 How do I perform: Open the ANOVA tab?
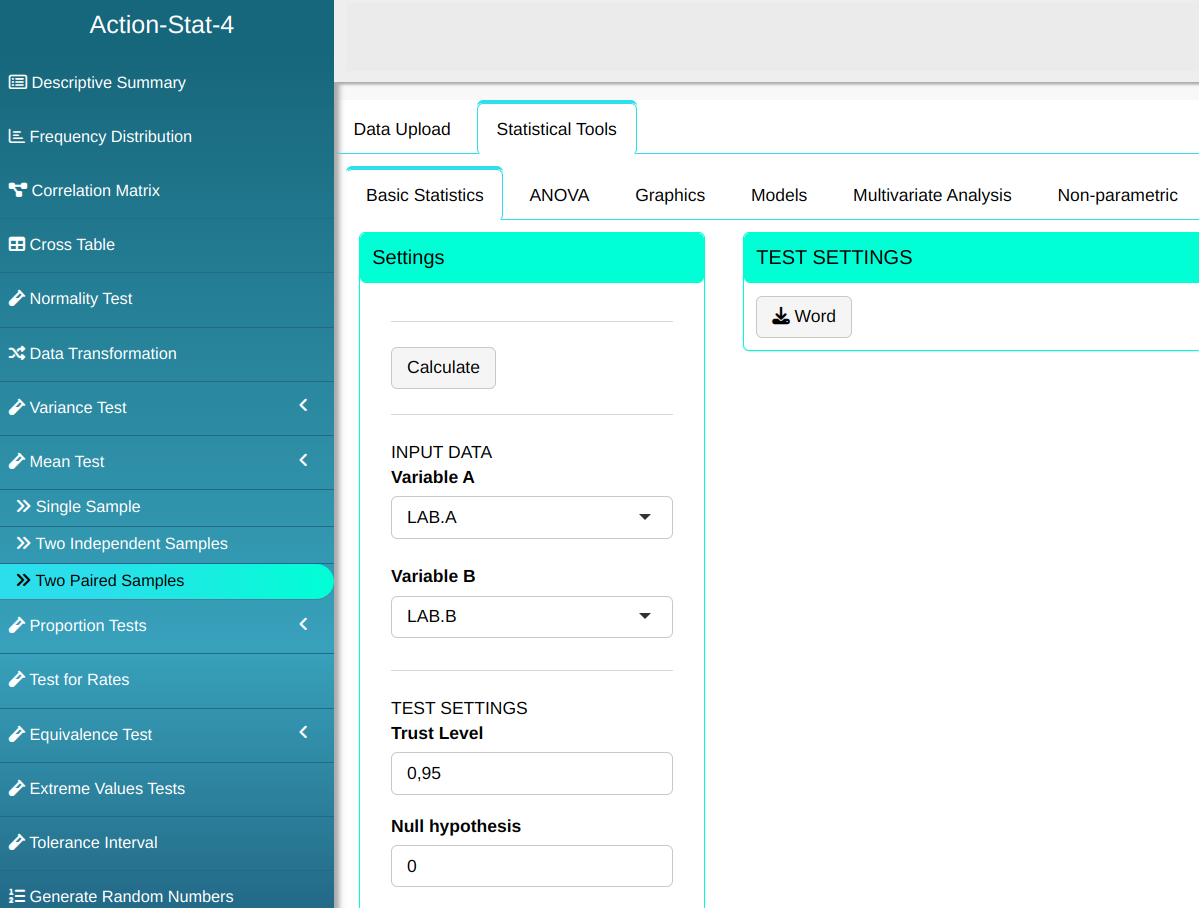pos(559,196)
